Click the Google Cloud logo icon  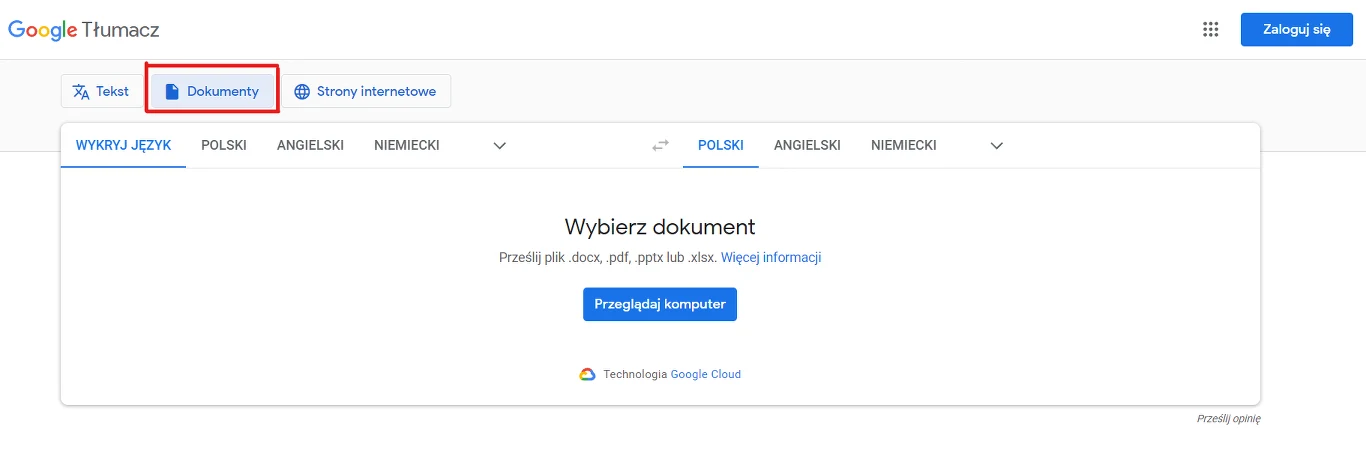[x=587, y=374]
